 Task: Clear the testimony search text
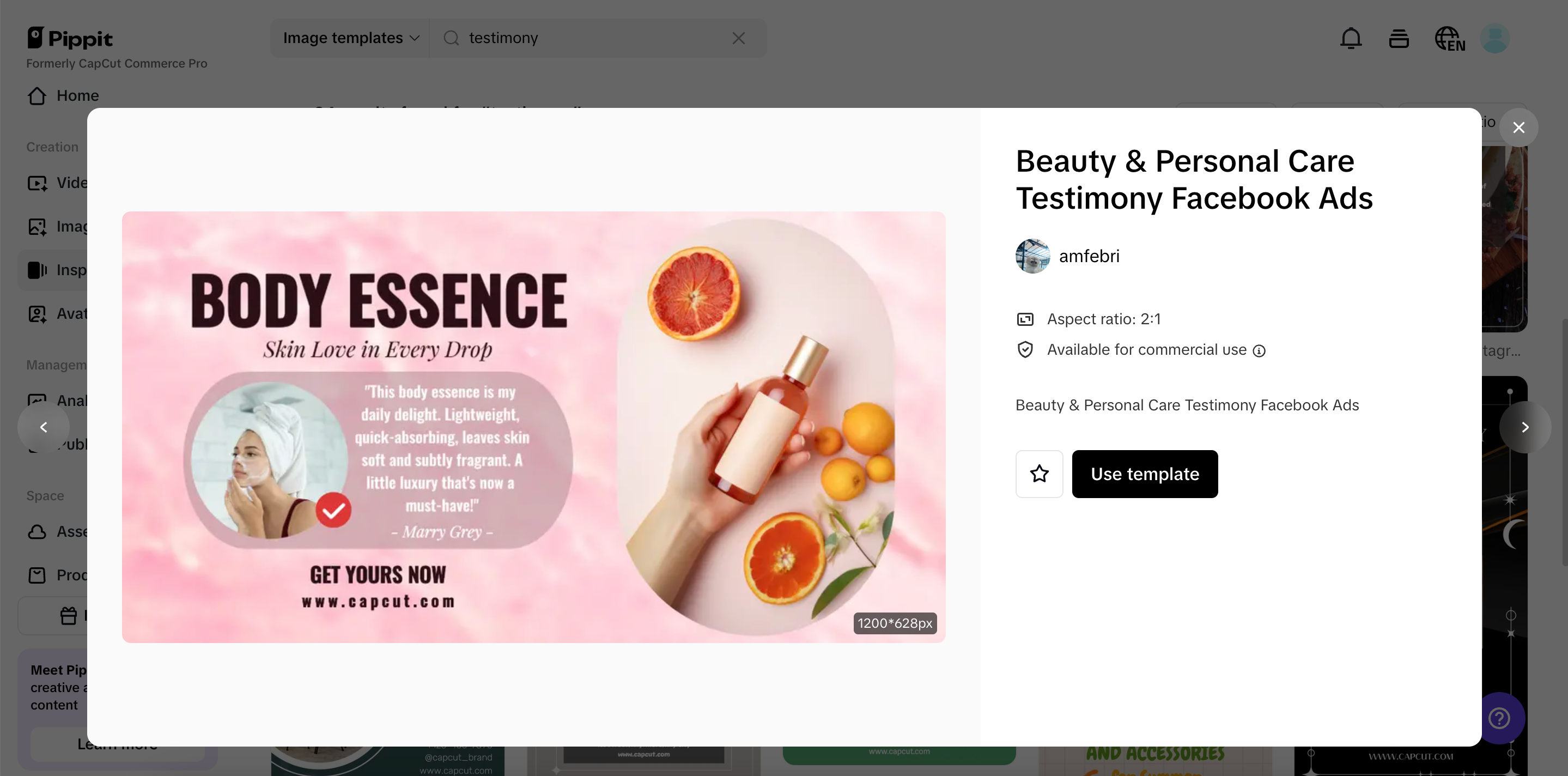[x=738, y=38]
